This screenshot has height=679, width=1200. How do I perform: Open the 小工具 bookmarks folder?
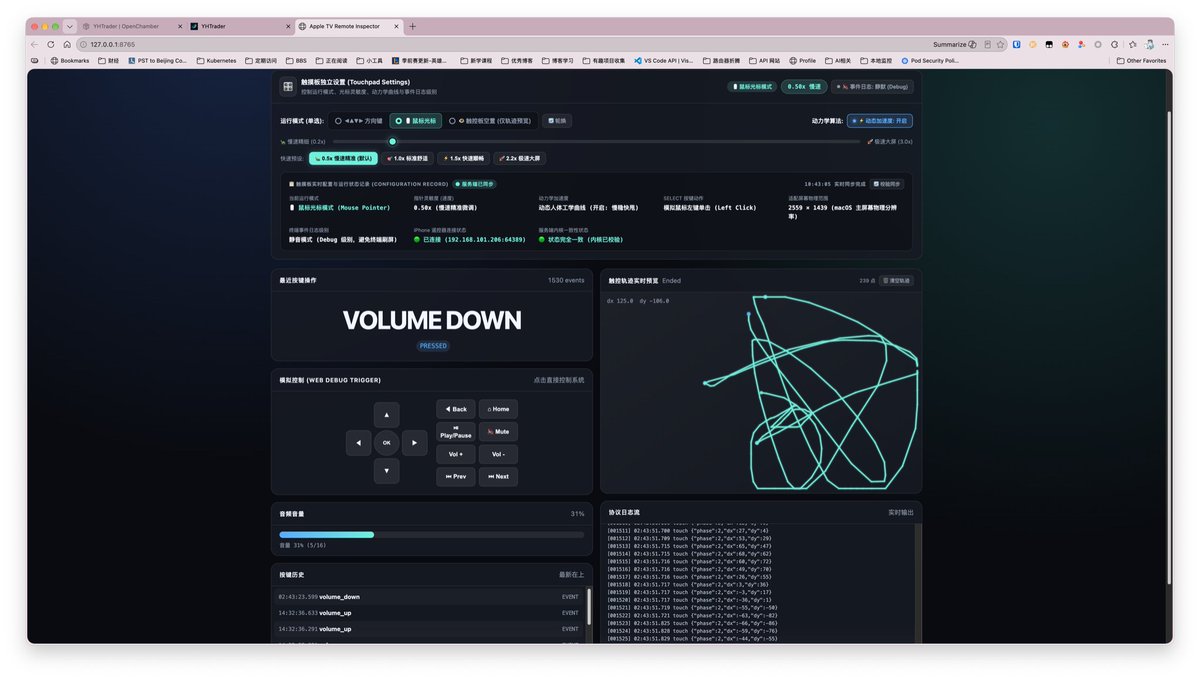[370, 60]
